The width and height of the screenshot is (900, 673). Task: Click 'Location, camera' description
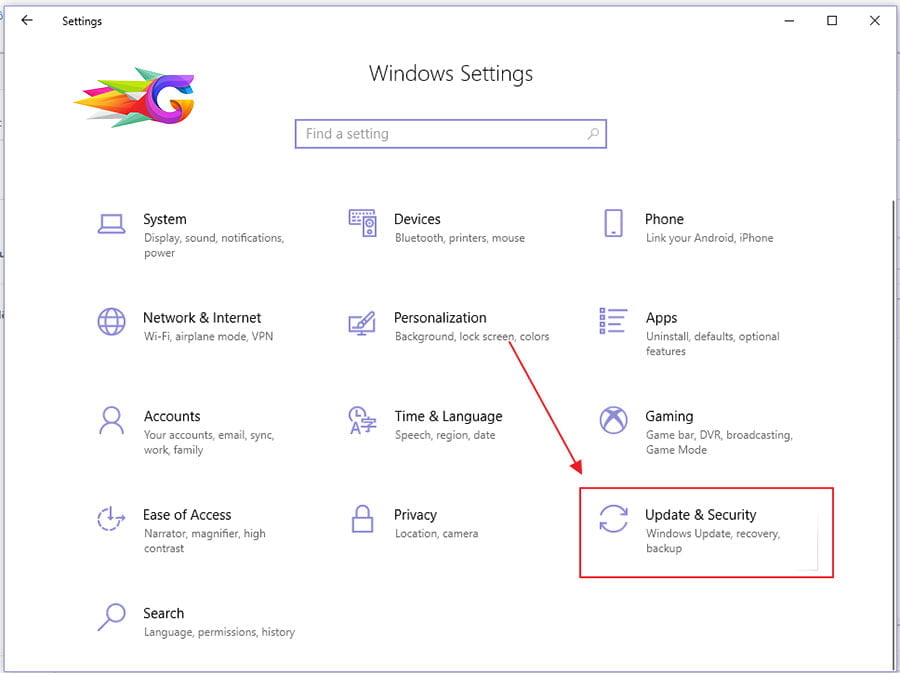(436, 534)
